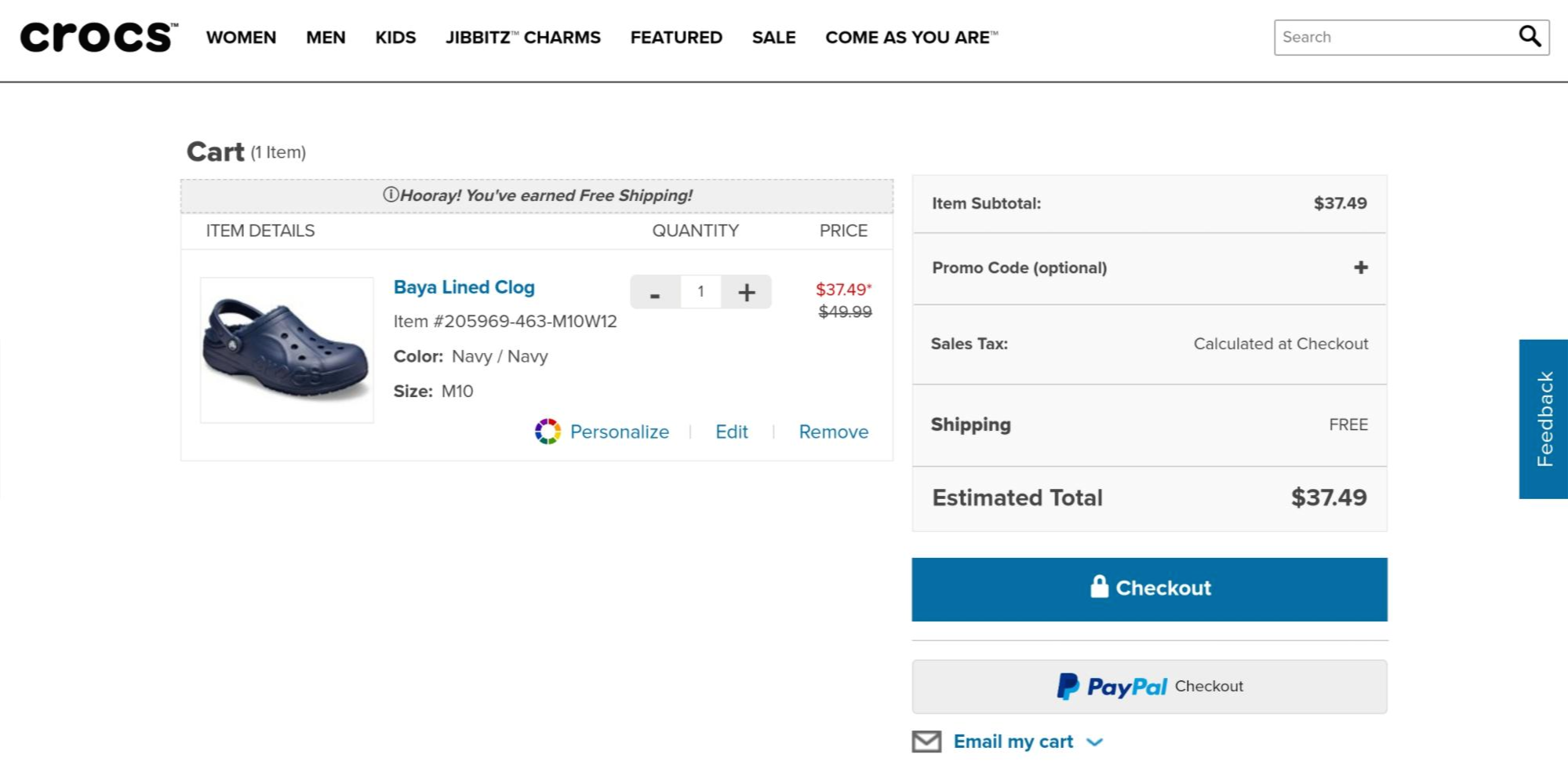Click the Promo Code (optional) label
Image resolution: width=1568 pixels, height=769 pixels.
tap(1020, 268)
